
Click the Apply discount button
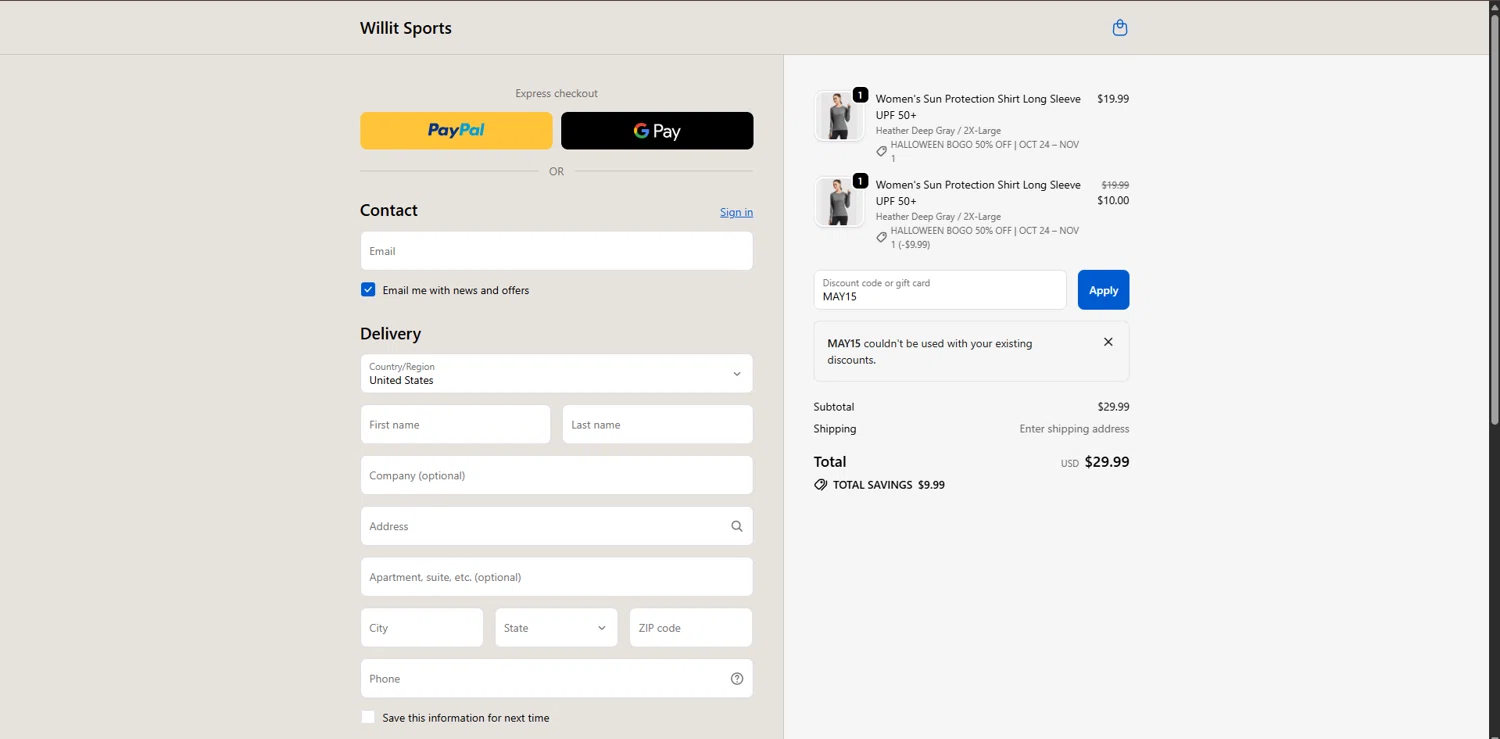[x=1103, y=290]
